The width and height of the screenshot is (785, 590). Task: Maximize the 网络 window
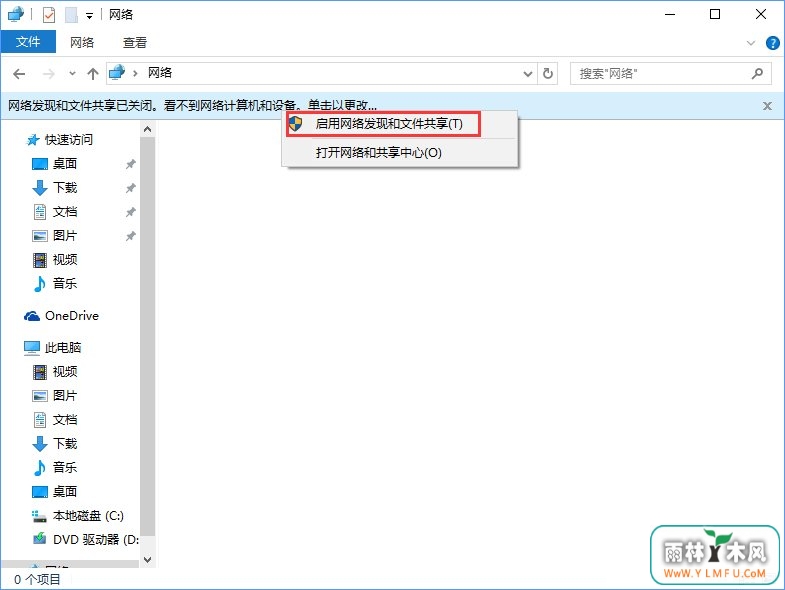pos(715,14)
